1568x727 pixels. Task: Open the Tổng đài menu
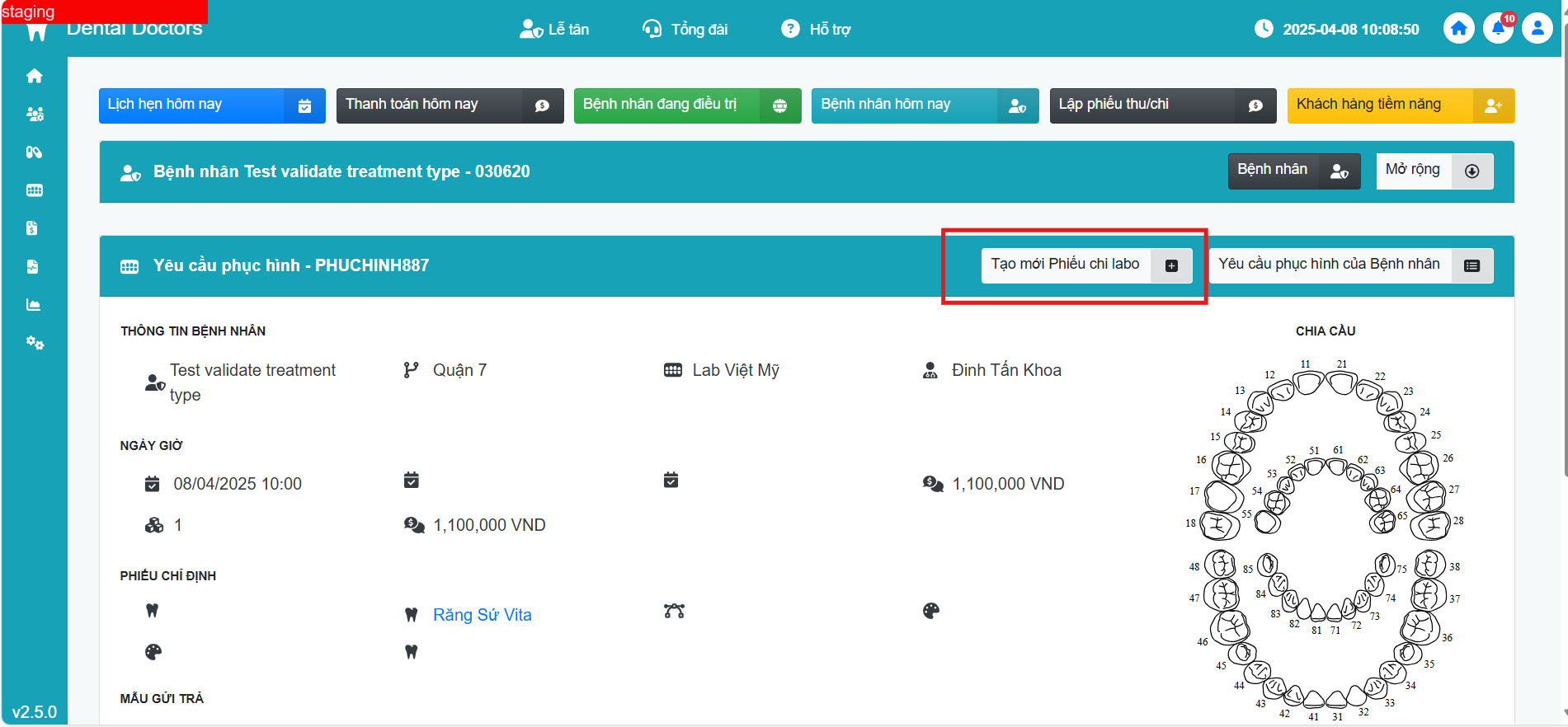pos(685,30)
